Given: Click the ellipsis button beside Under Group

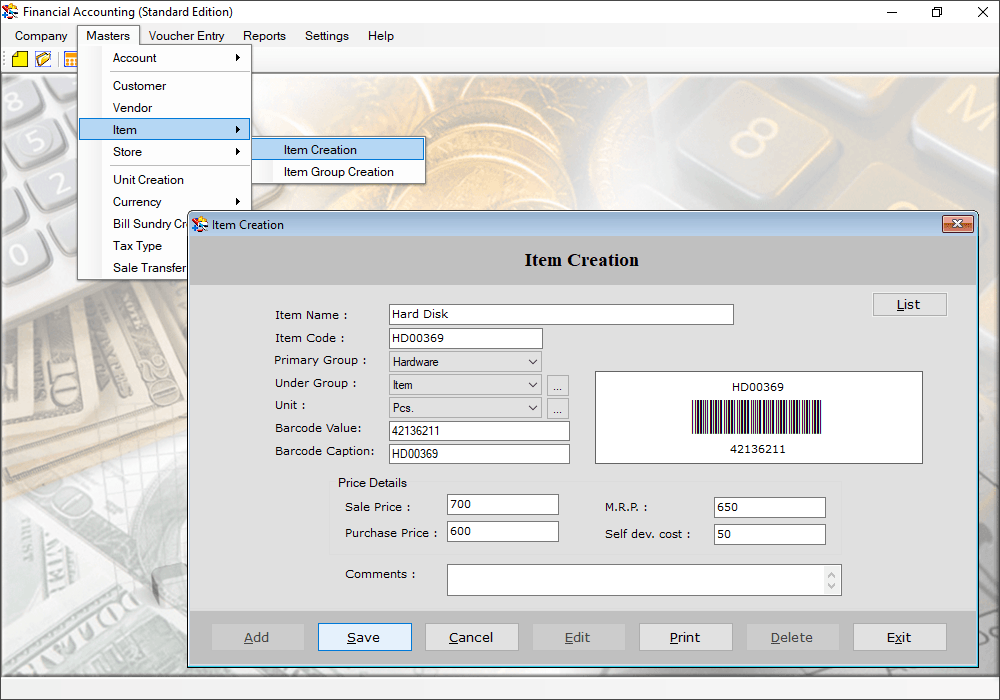Looking at the screenshot, I should [557, 386].
